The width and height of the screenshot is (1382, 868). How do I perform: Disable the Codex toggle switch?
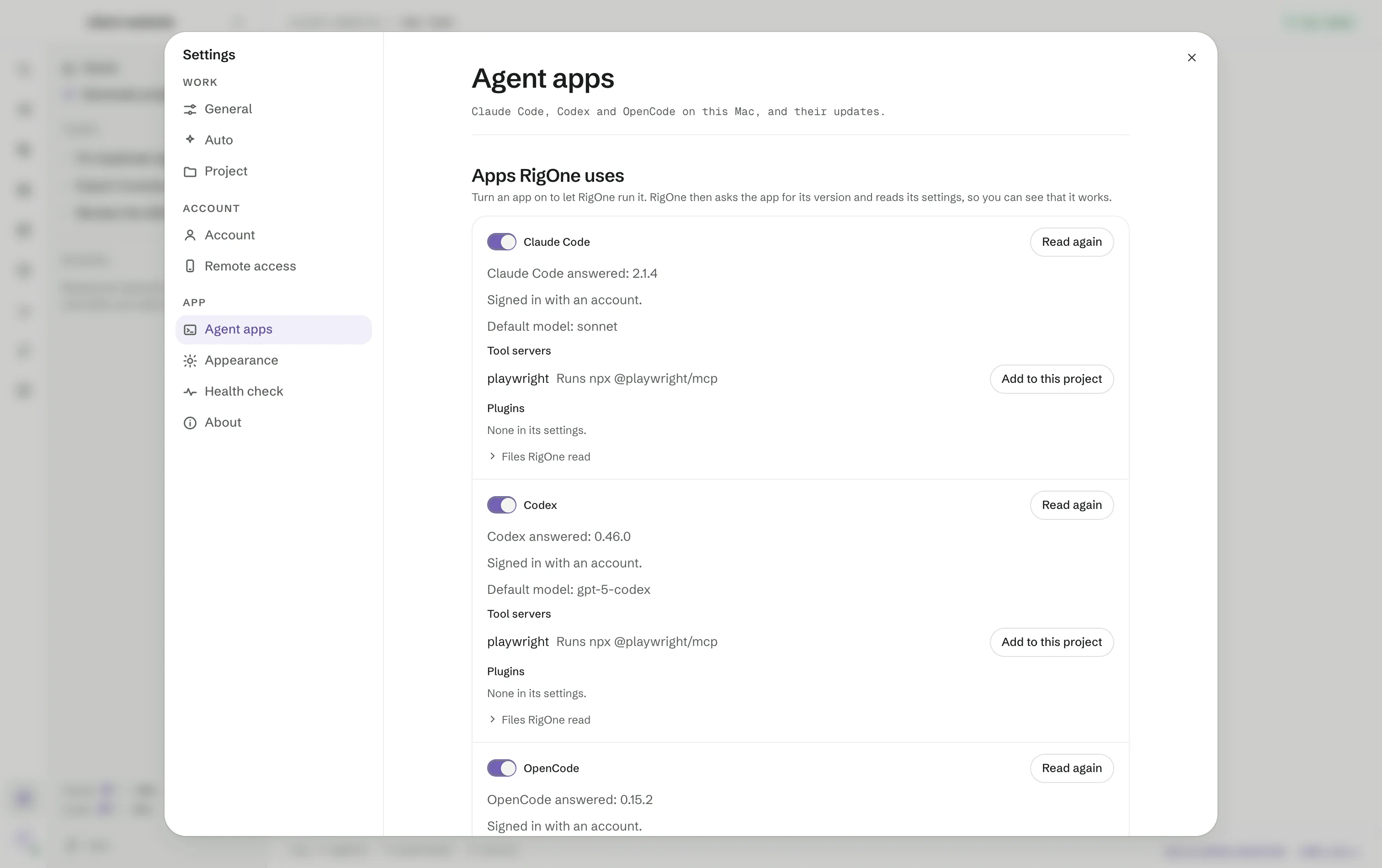502,505
